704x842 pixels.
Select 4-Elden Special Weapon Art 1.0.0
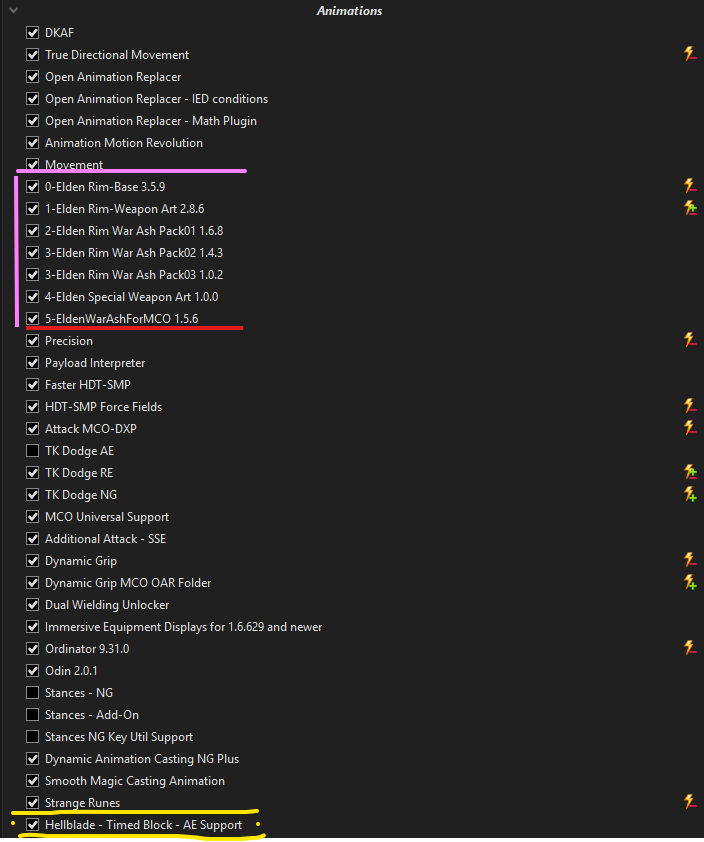tap(132, 297)
